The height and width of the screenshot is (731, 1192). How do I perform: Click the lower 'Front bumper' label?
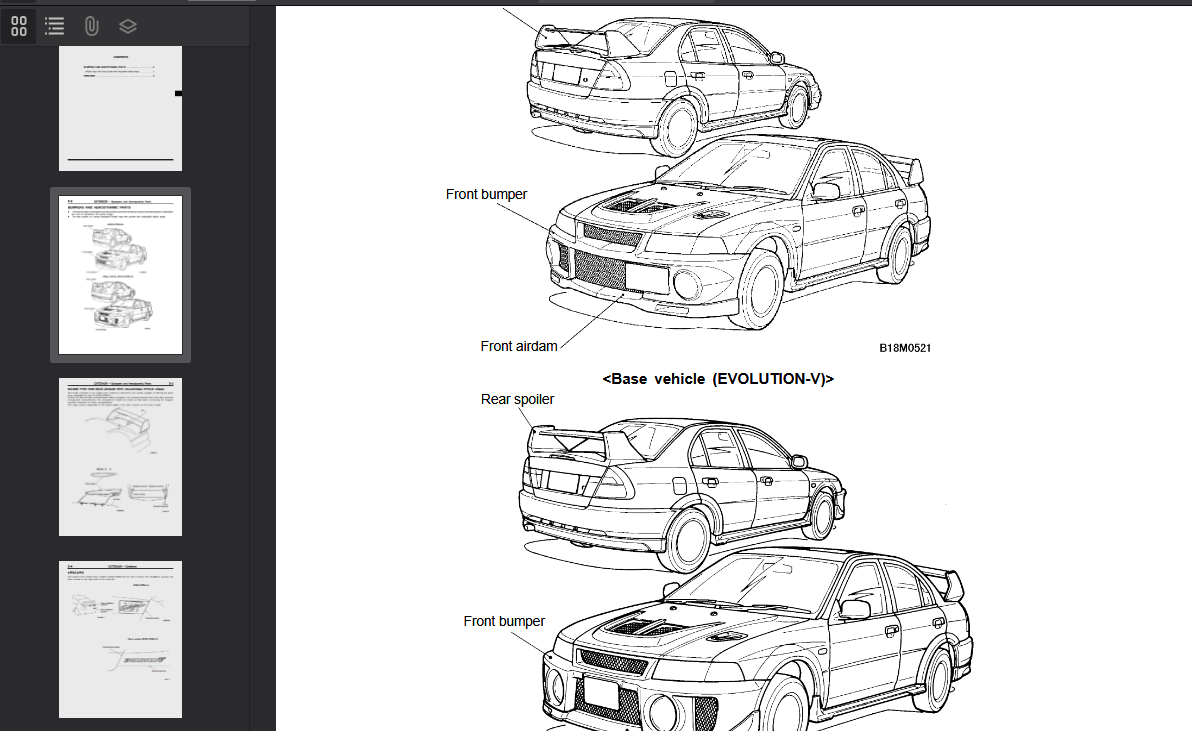[x=504, y=622]
